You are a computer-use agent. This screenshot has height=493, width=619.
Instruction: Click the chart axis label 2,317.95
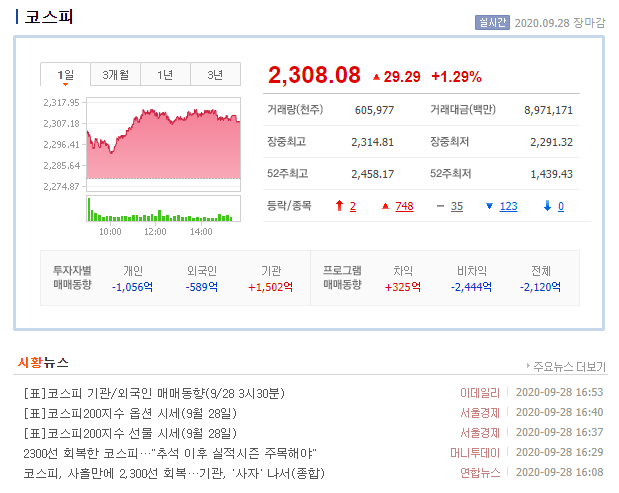coord(62,103)
